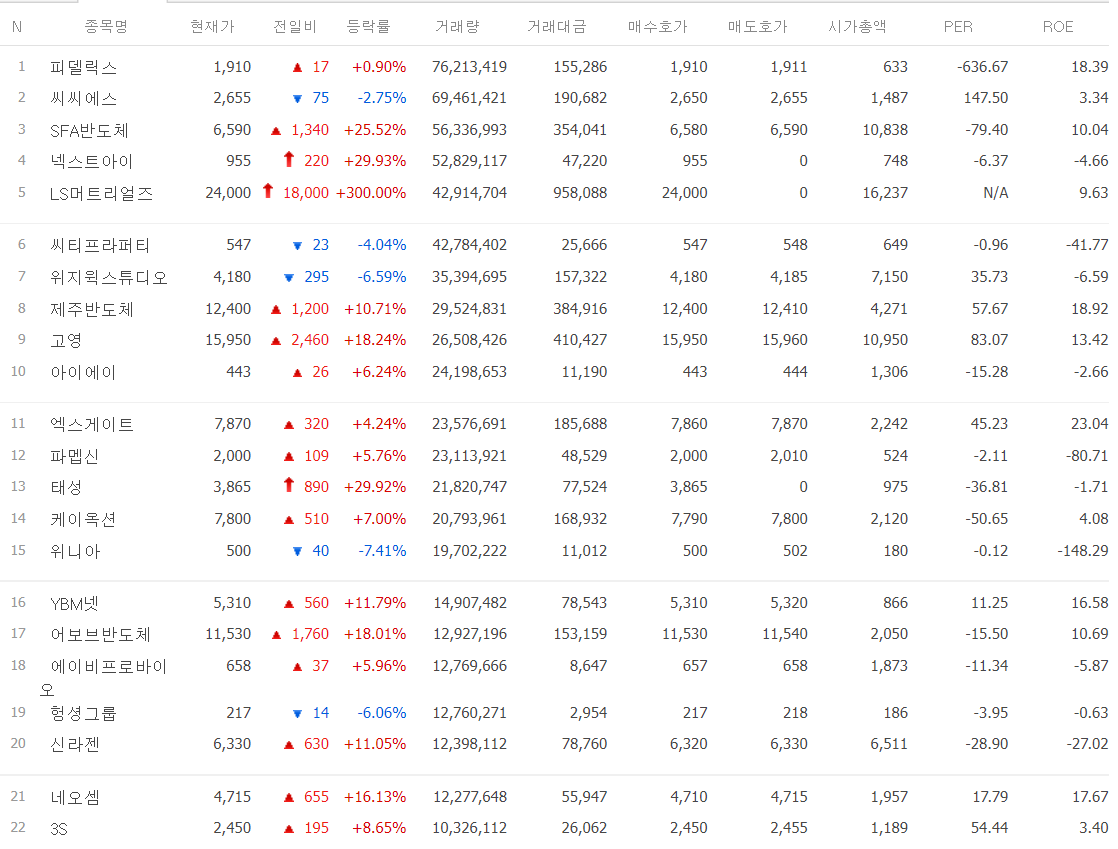Image resolution: width=1118 pixels, height=849 pixels.
Task: Open the SFA반도체 stock link
Action: click(89, 130)
